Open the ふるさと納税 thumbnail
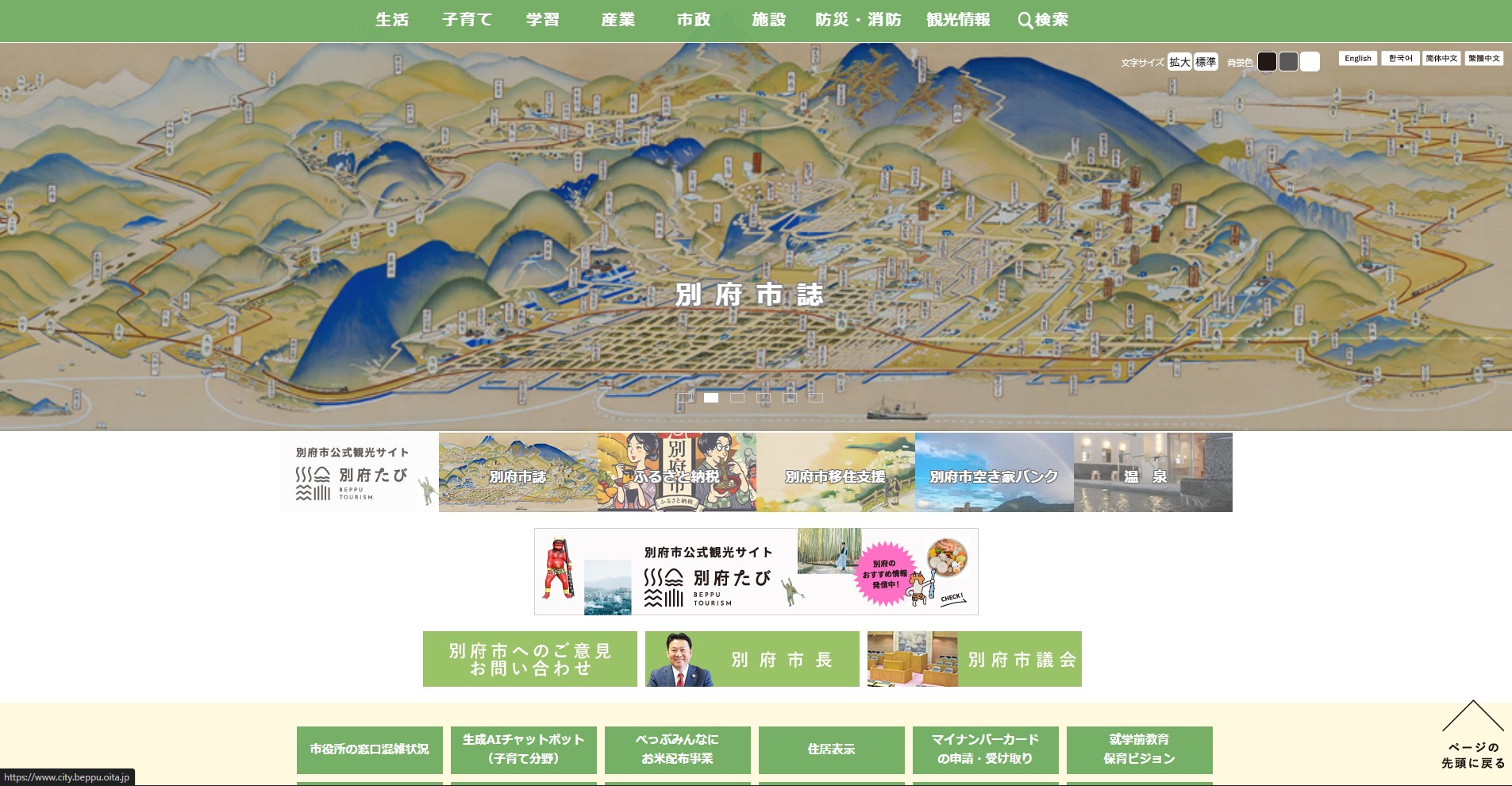Image resolution: width=1512 pixels, height=786 pixels. [677, 472]
